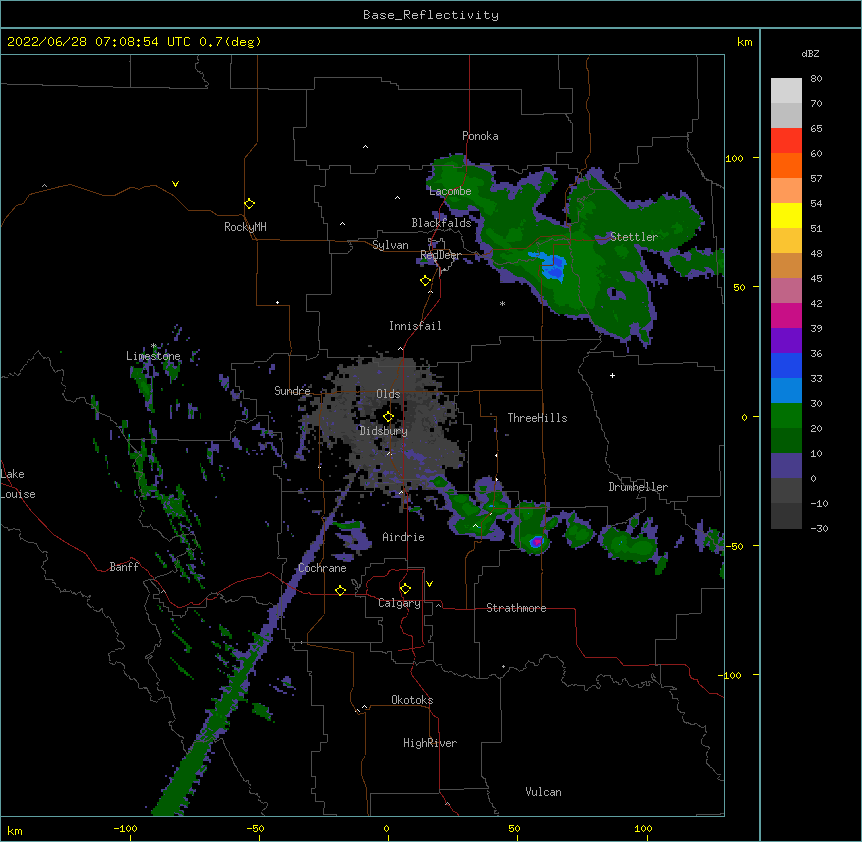Click the Ponoka city label
The image size is (862, 842).
point(480,136)
